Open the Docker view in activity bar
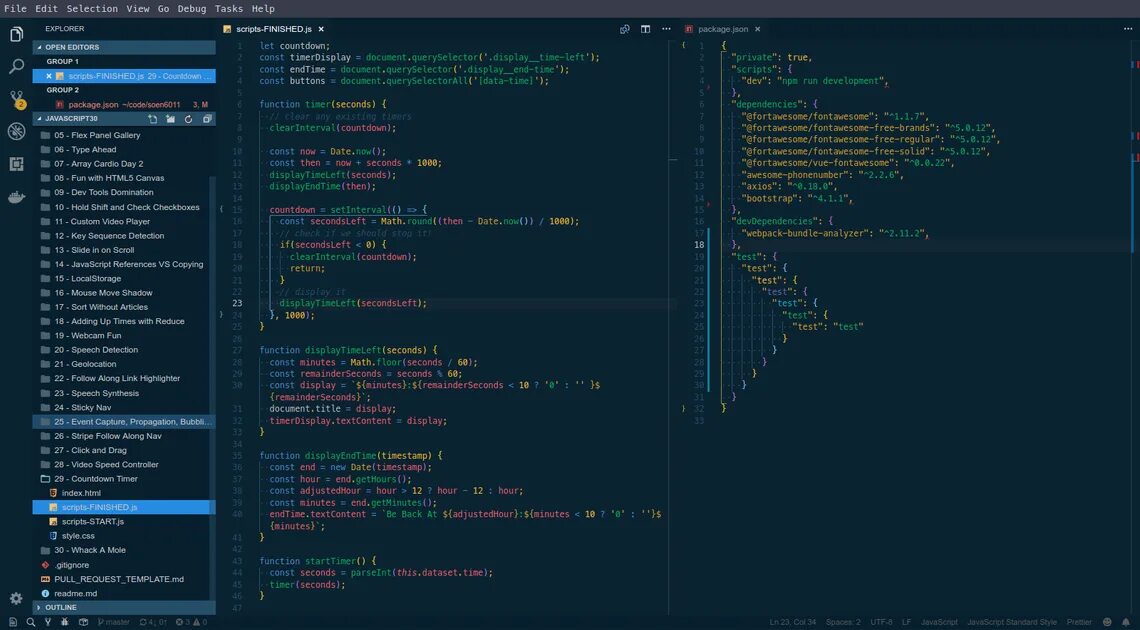This screenshot has height=630, width=1140. point(16,197)
